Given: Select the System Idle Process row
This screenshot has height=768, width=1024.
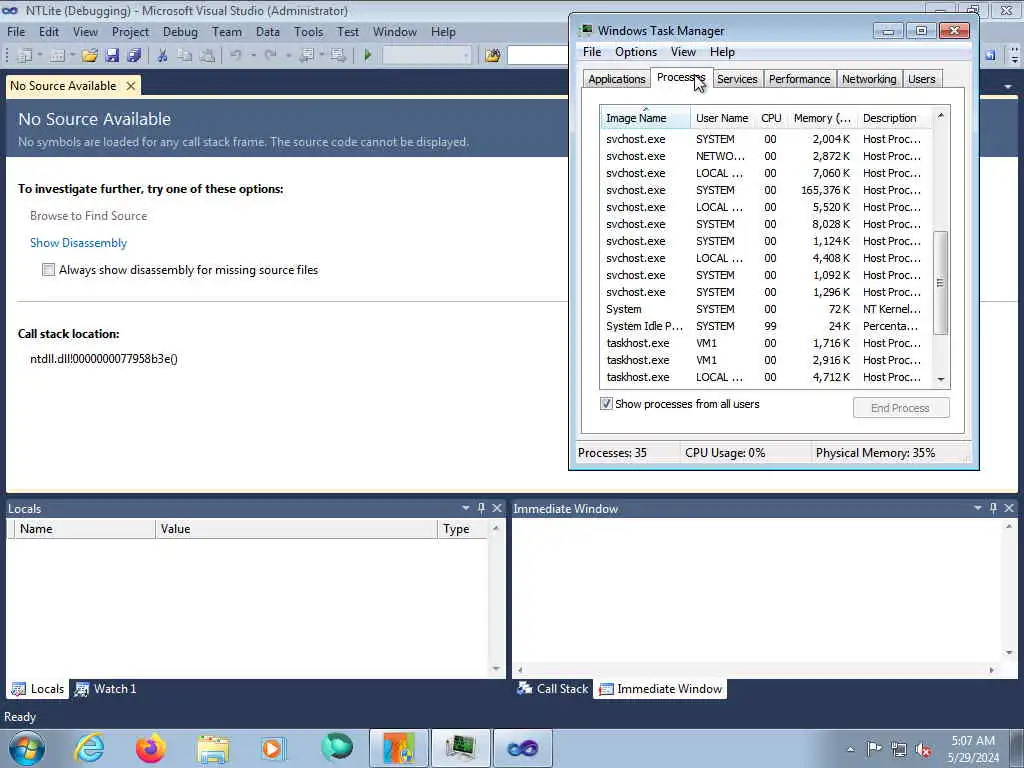Looking at the screenshot, I should (x=766, y=326).
